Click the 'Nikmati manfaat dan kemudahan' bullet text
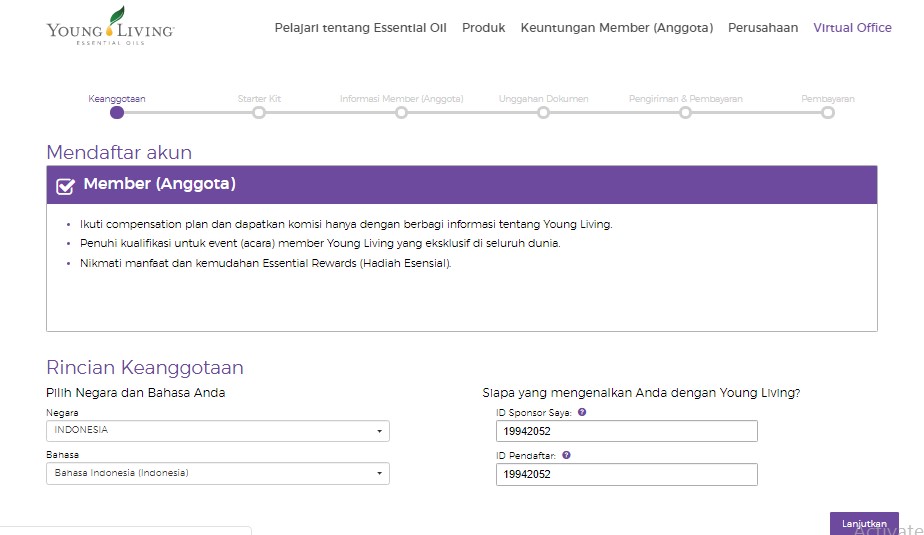Viewport: 924px width, 535px height. 266,263
